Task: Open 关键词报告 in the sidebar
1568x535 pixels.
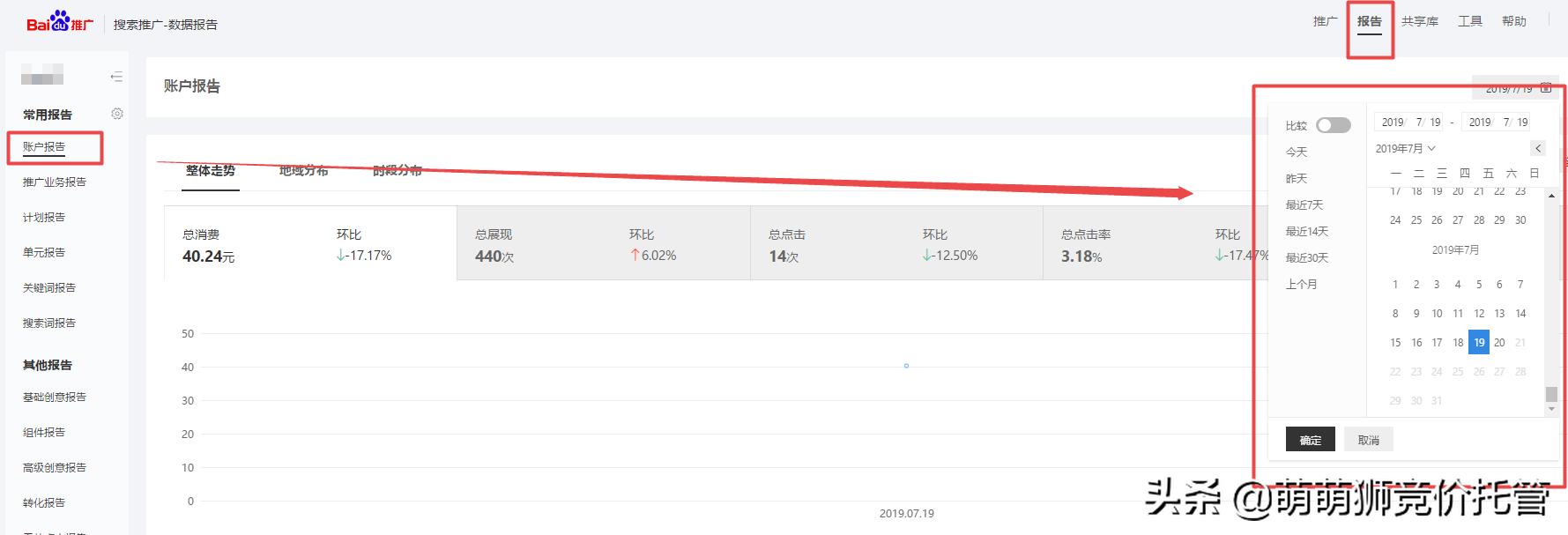Action: coord(49,287)
